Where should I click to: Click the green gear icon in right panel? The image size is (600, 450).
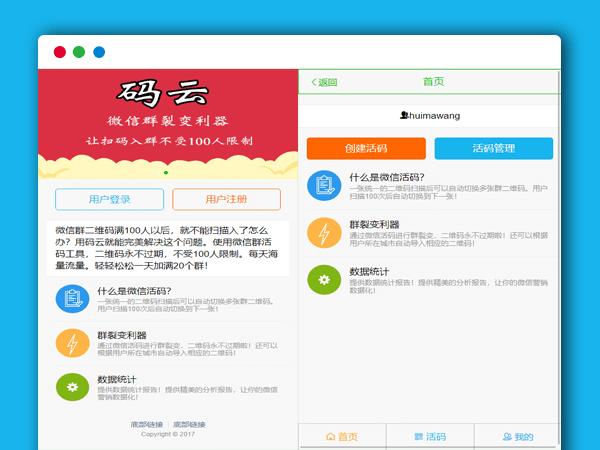click(324, 279)
